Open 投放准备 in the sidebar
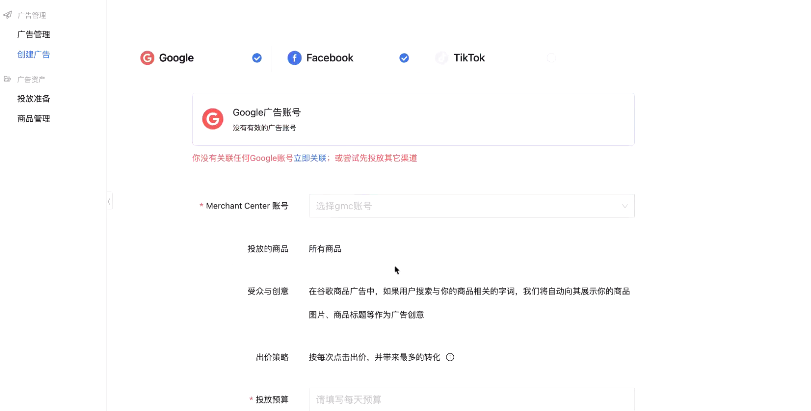Viewport: 811px width, 411px height. tap(34, 98)
